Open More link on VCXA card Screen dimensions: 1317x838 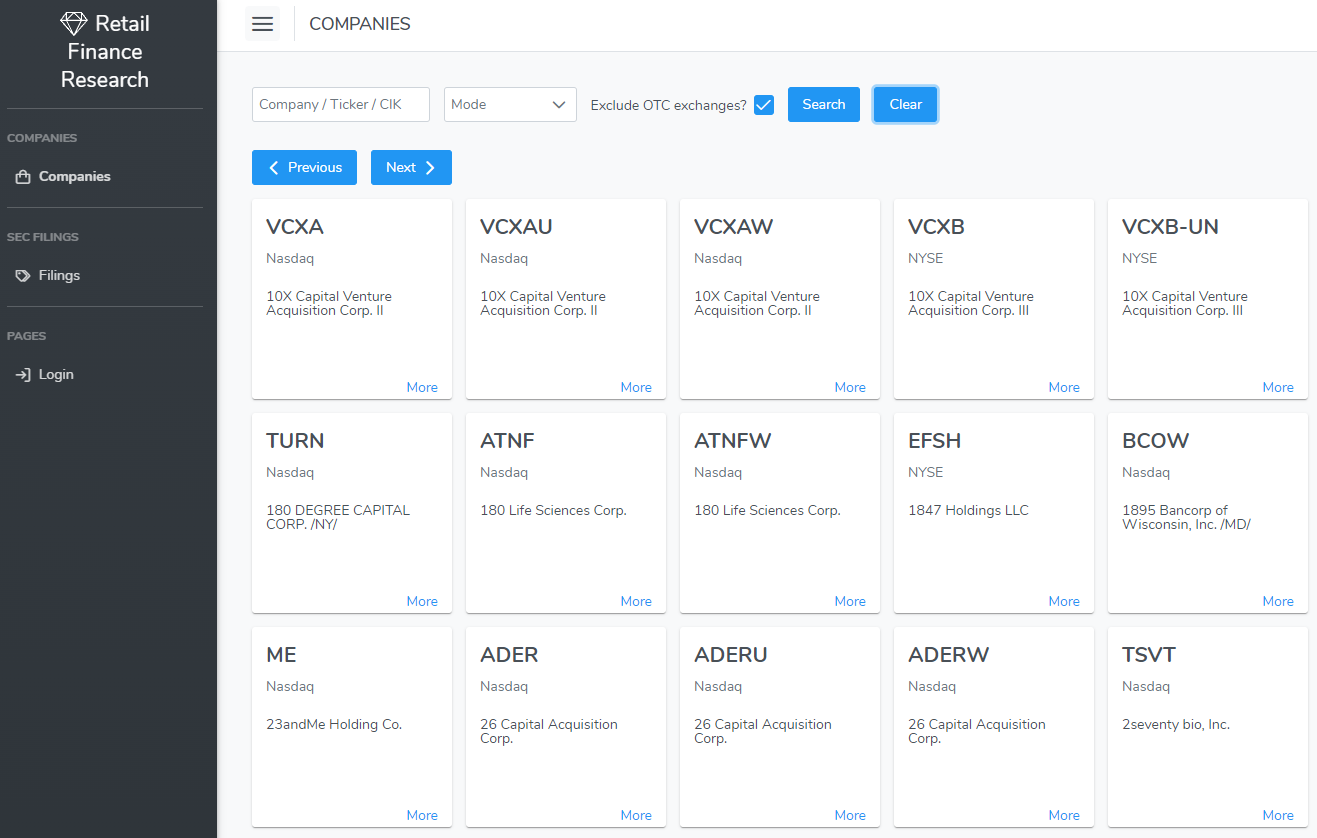tap(422, 388)
